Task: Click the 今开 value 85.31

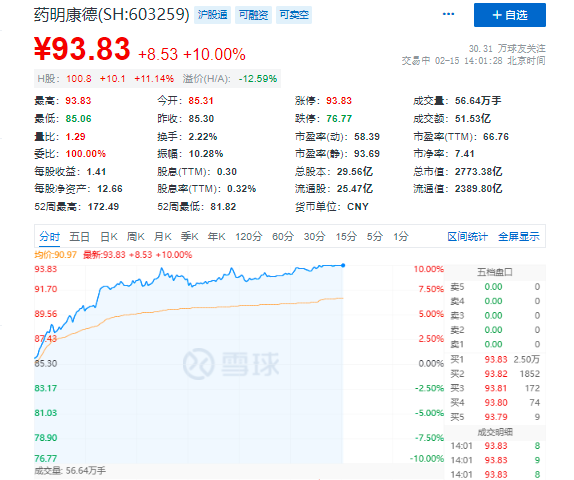Action: 201,101
